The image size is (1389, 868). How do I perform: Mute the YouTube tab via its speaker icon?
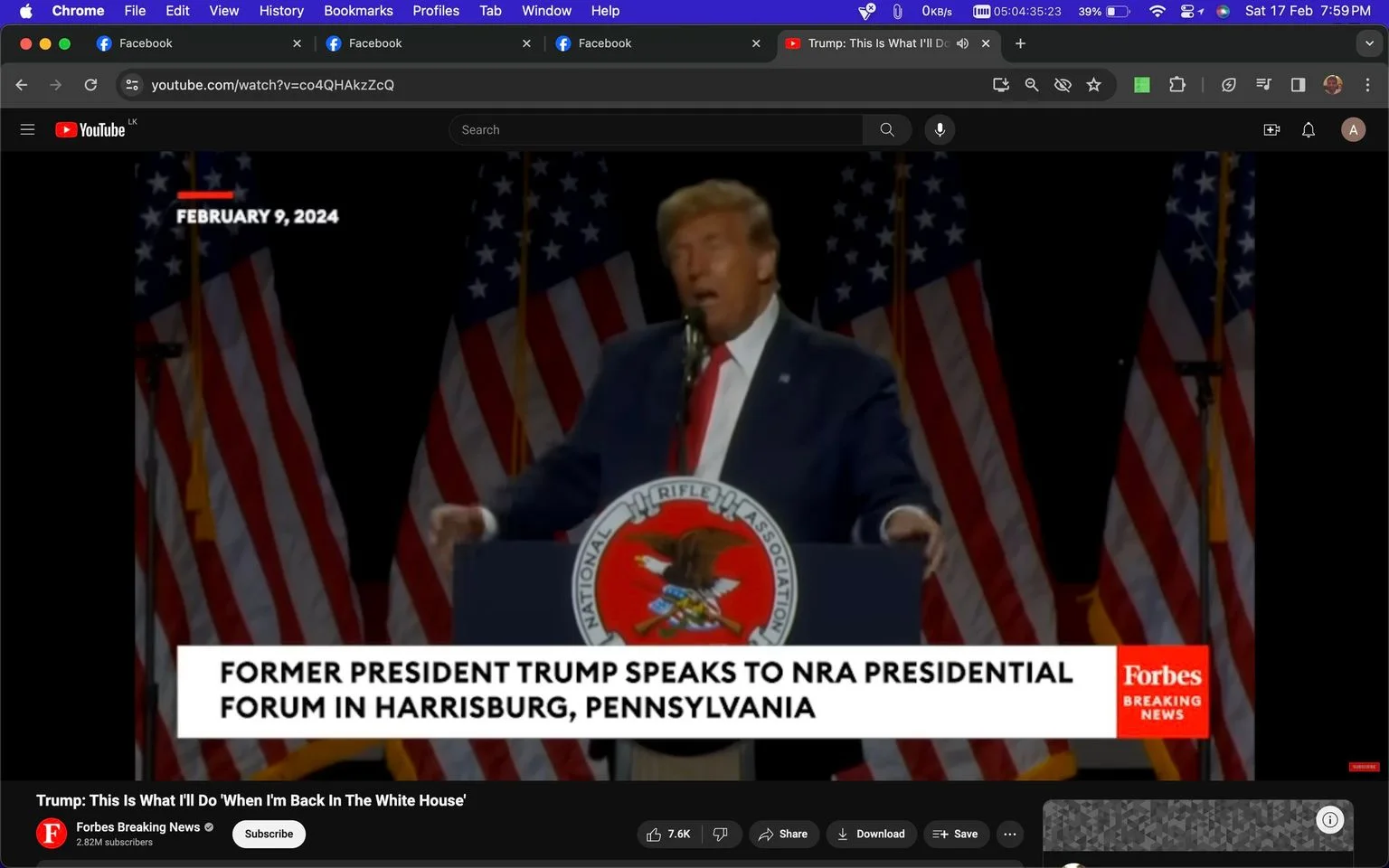click(x=962, y=43)
